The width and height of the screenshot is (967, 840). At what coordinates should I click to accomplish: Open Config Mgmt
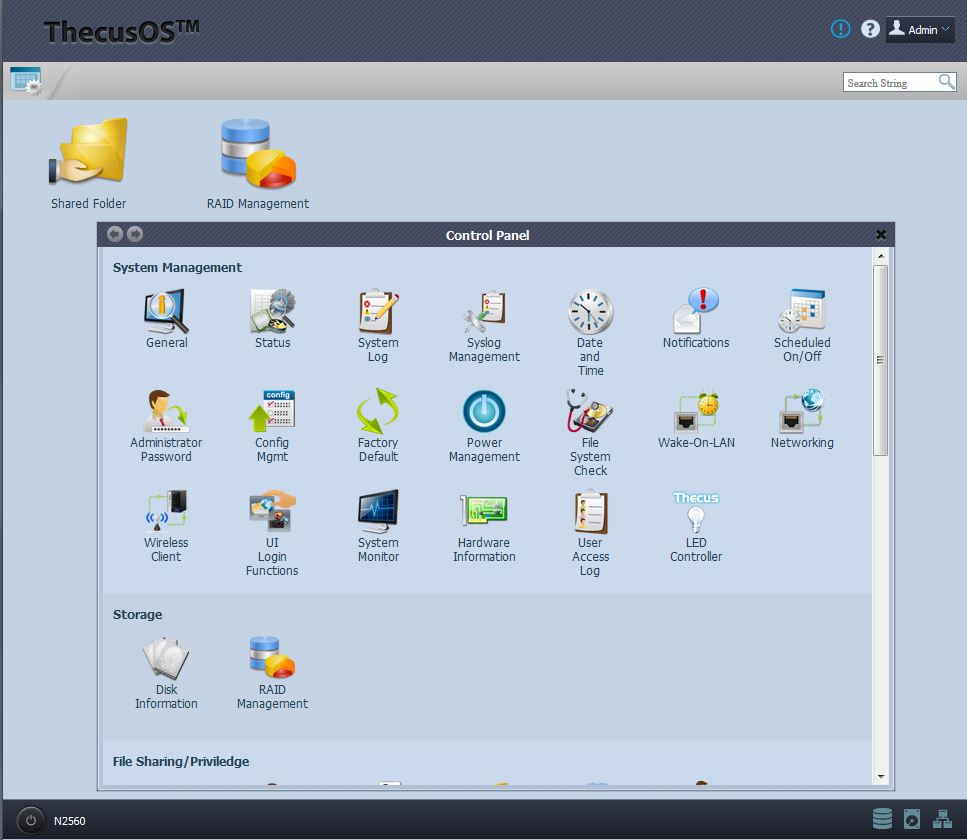click(272, 426)
